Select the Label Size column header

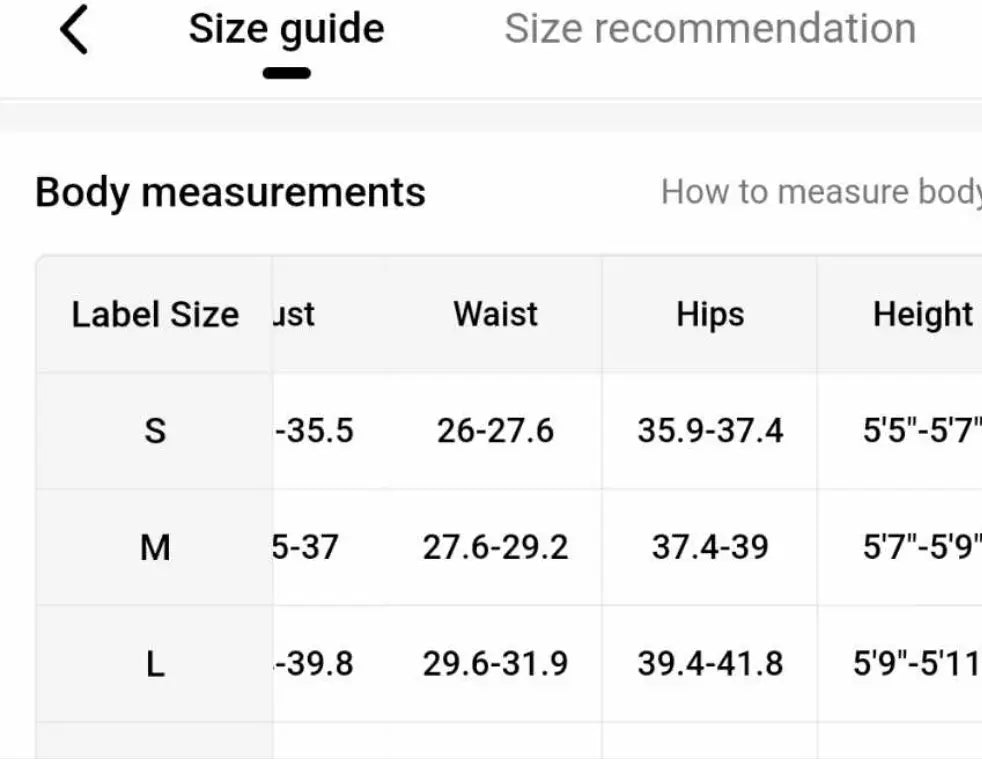155,315
